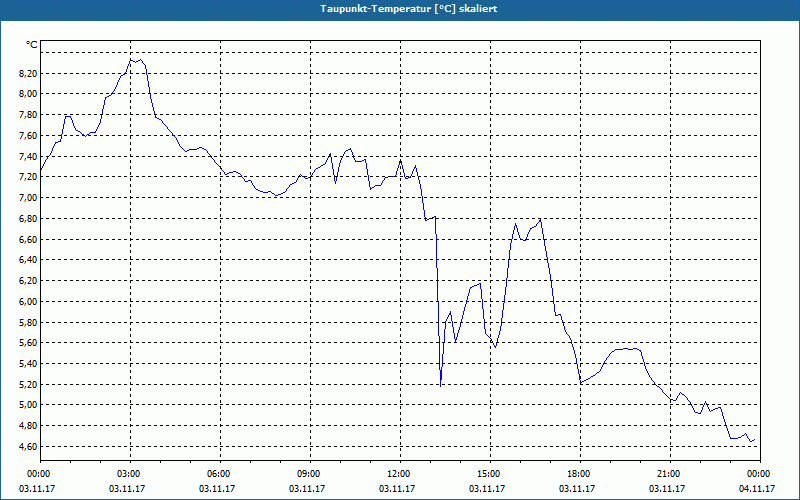This screenshot has width=800, height=500.
Task: Click the 6,00 y-axis label
Action: (29, 302)
